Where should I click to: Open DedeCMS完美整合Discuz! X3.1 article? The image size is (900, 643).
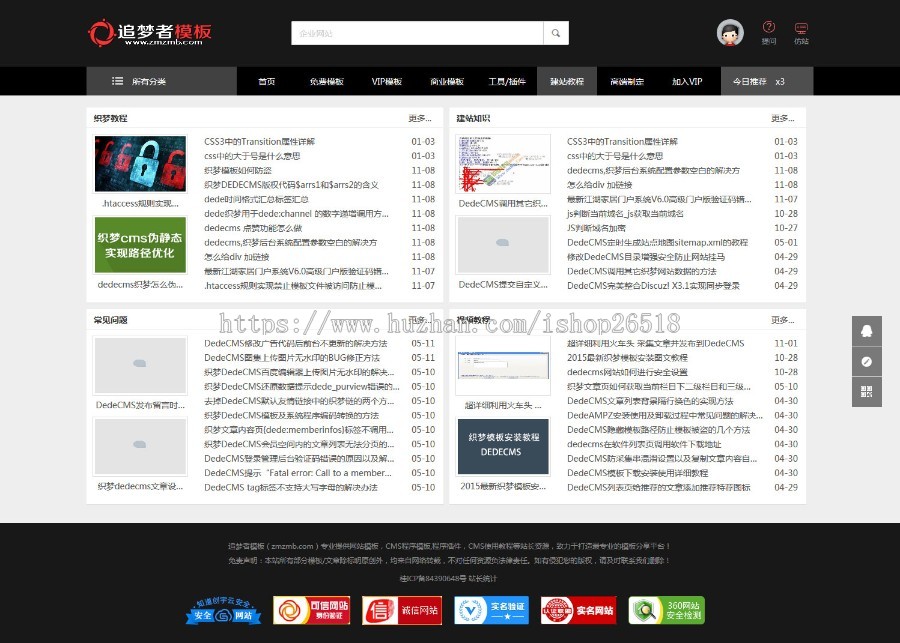[x=653, y=285]
